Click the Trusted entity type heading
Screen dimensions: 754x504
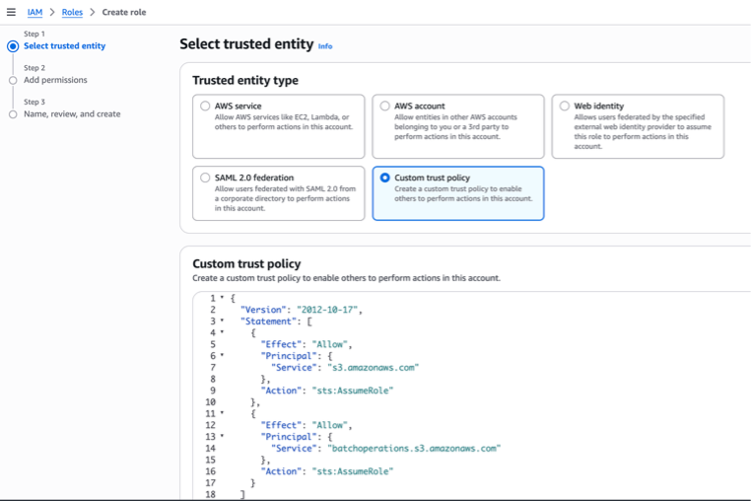245,80
